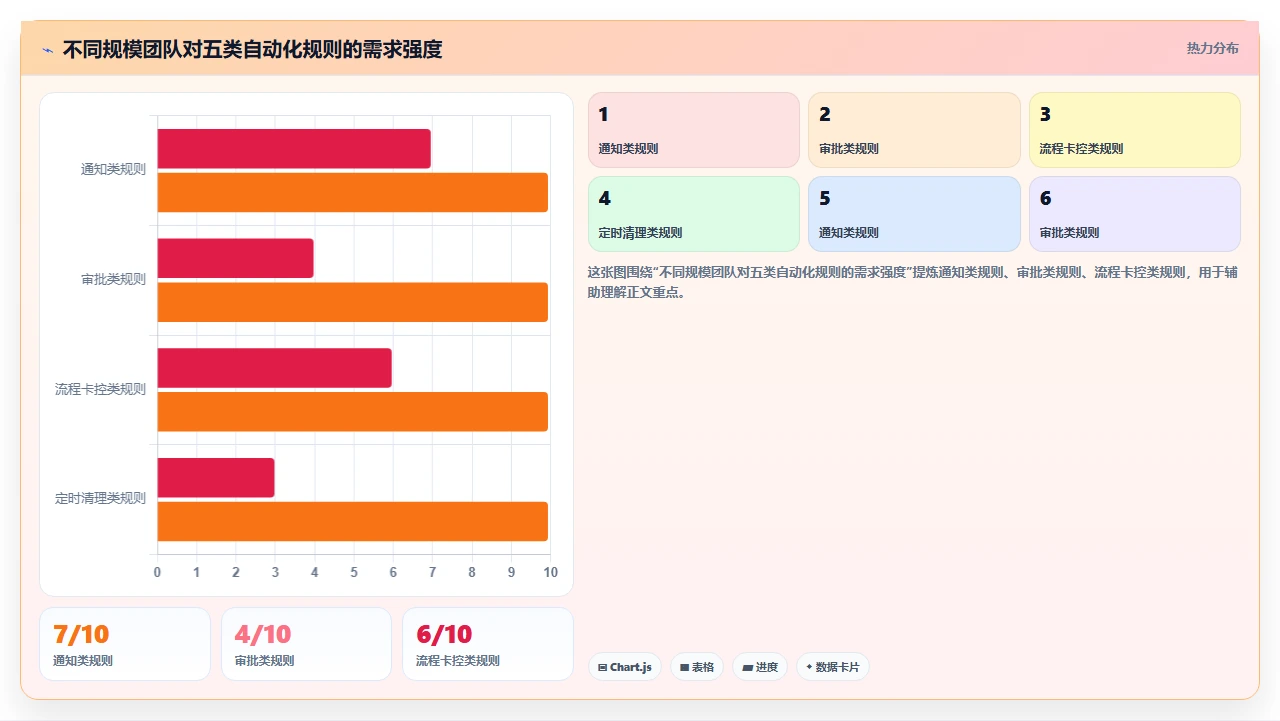The width and height of the screenshot is (1280, 721).
Task: Select yellow card number 3 流程卡控类规则
Action: click(1135, 130)
